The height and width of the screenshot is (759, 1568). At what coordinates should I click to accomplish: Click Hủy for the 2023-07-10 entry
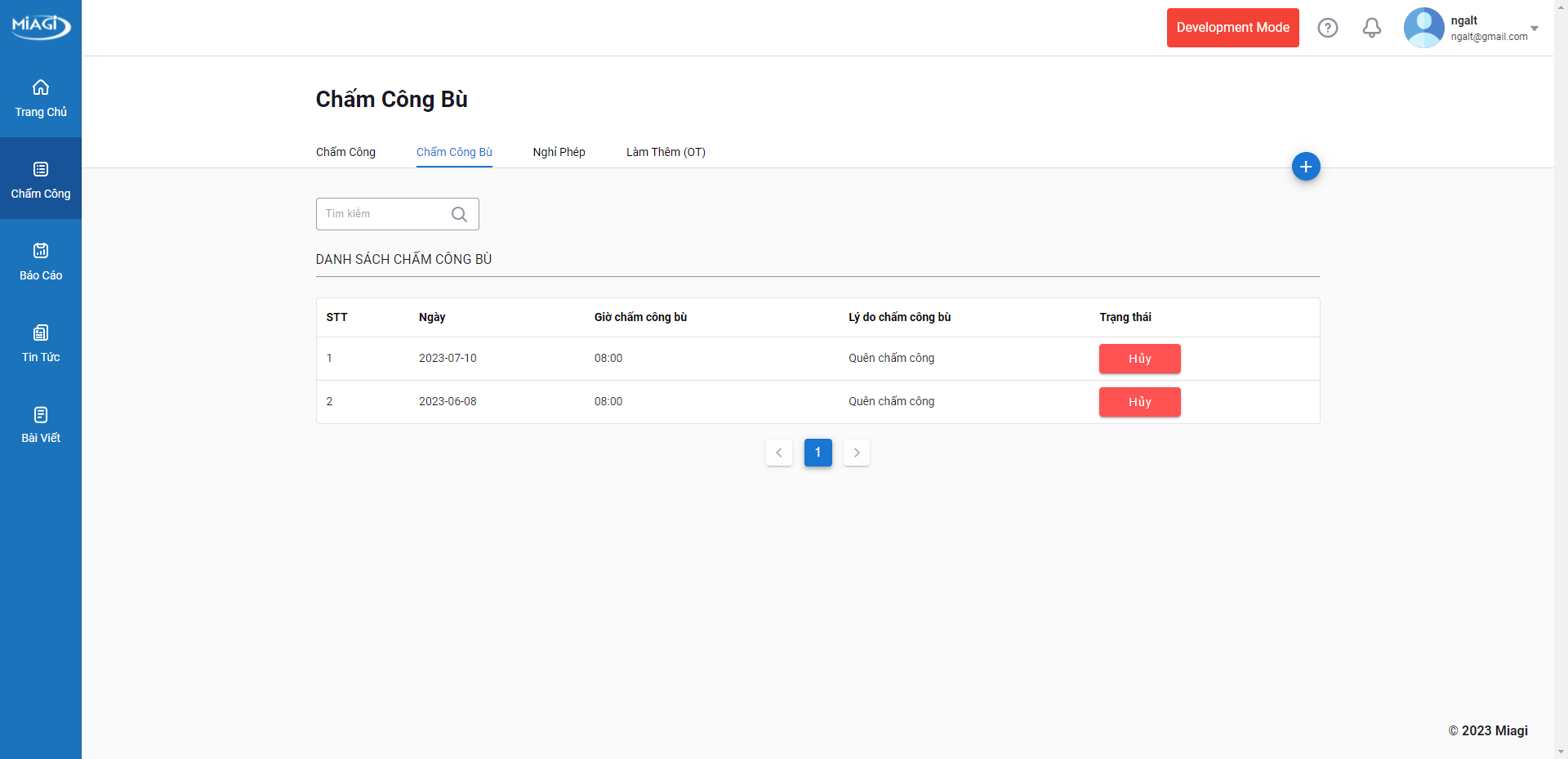[1139, 359]
